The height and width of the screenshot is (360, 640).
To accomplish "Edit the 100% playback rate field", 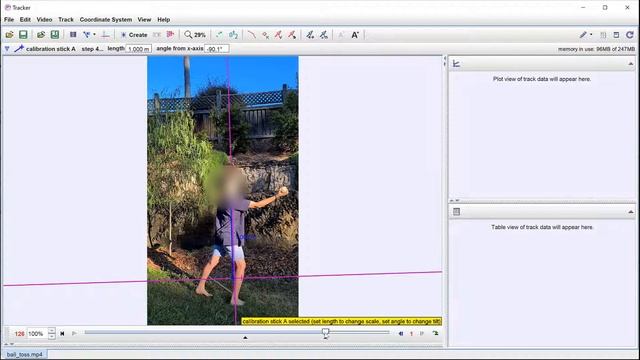I will pos(37,333).
